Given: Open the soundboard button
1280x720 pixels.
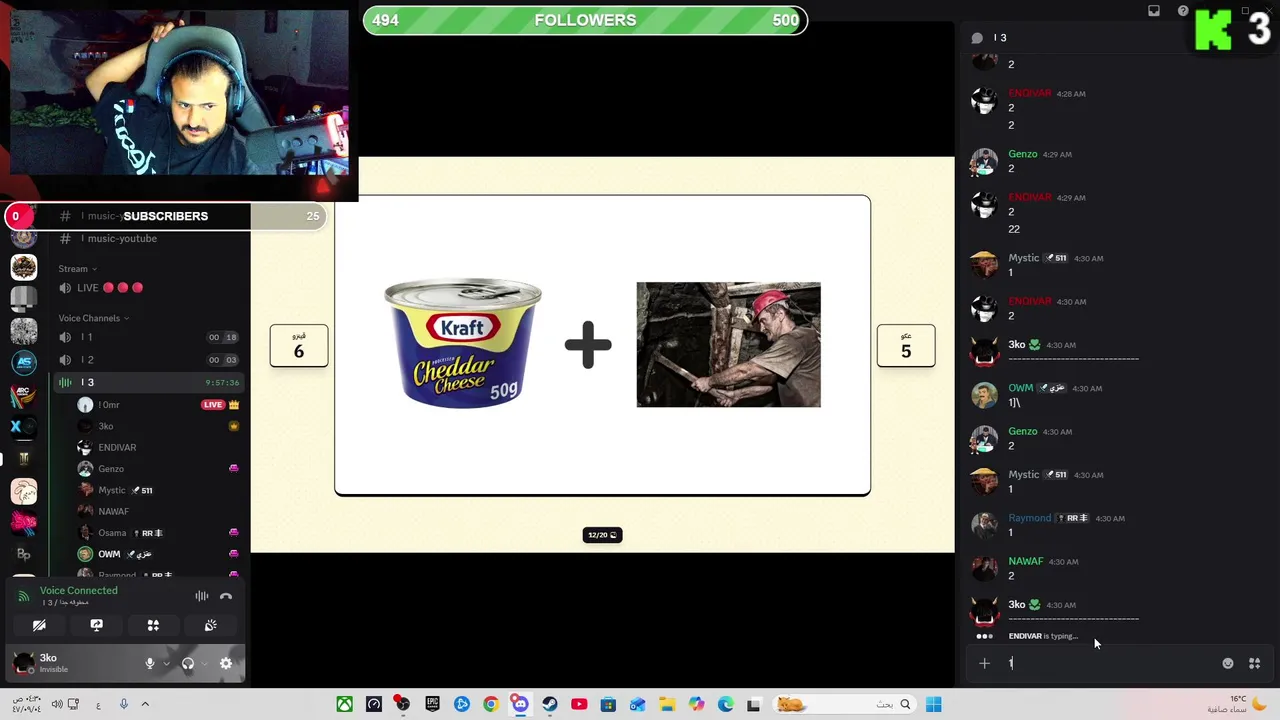Looking at the screenshot, I should (x=210, y=625).
